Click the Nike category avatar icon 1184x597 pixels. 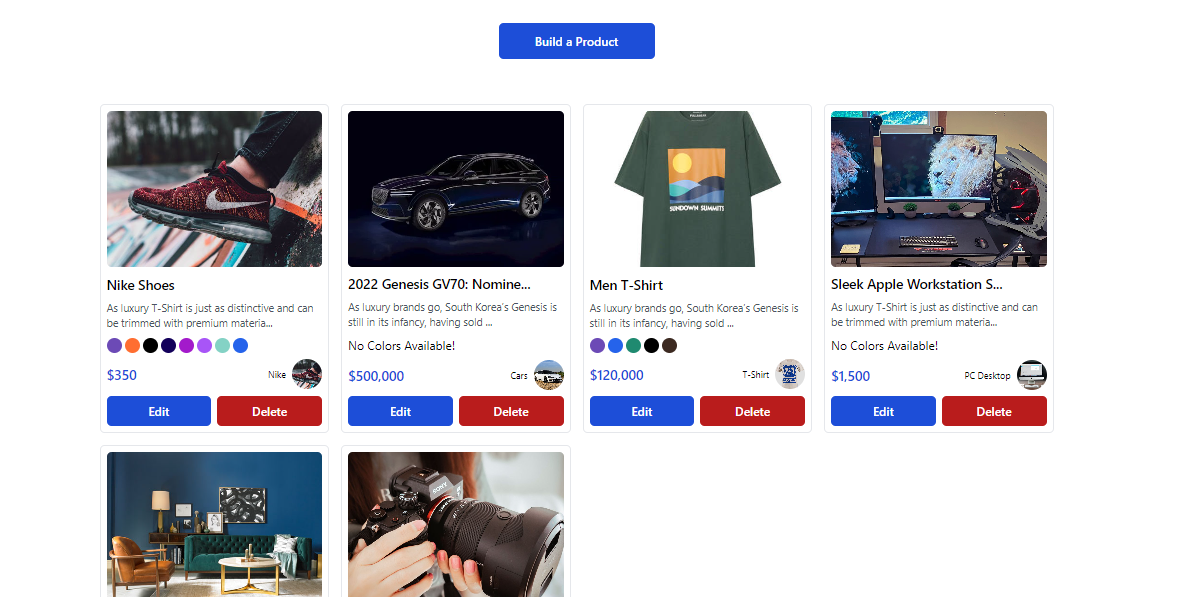pos(306,375)
